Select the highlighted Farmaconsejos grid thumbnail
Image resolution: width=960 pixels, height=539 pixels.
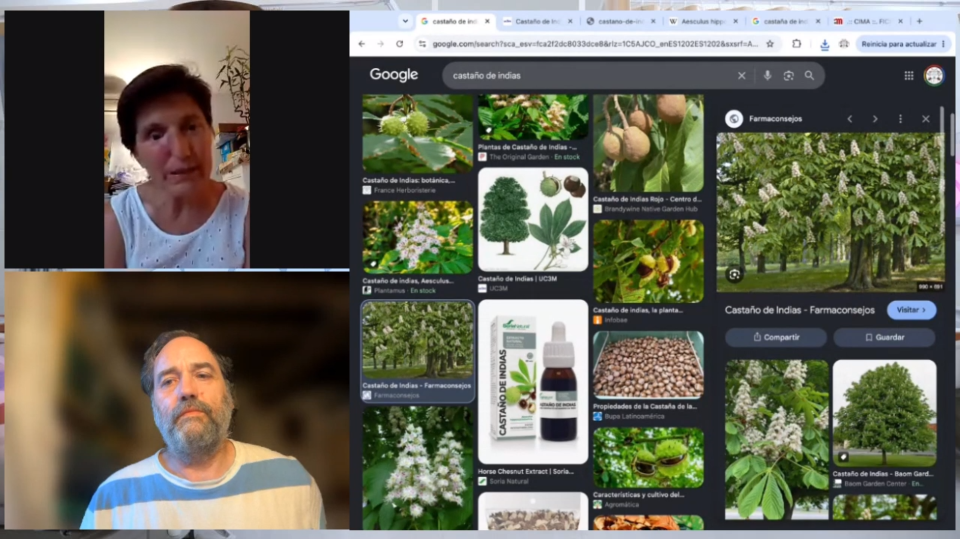(418, 341)
